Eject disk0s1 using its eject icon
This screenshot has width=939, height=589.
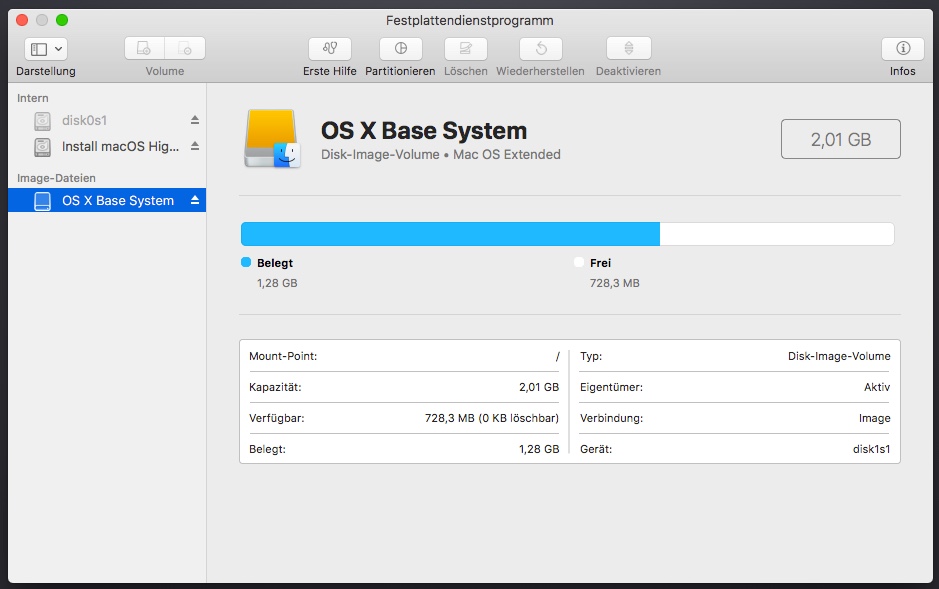[195, 120]
